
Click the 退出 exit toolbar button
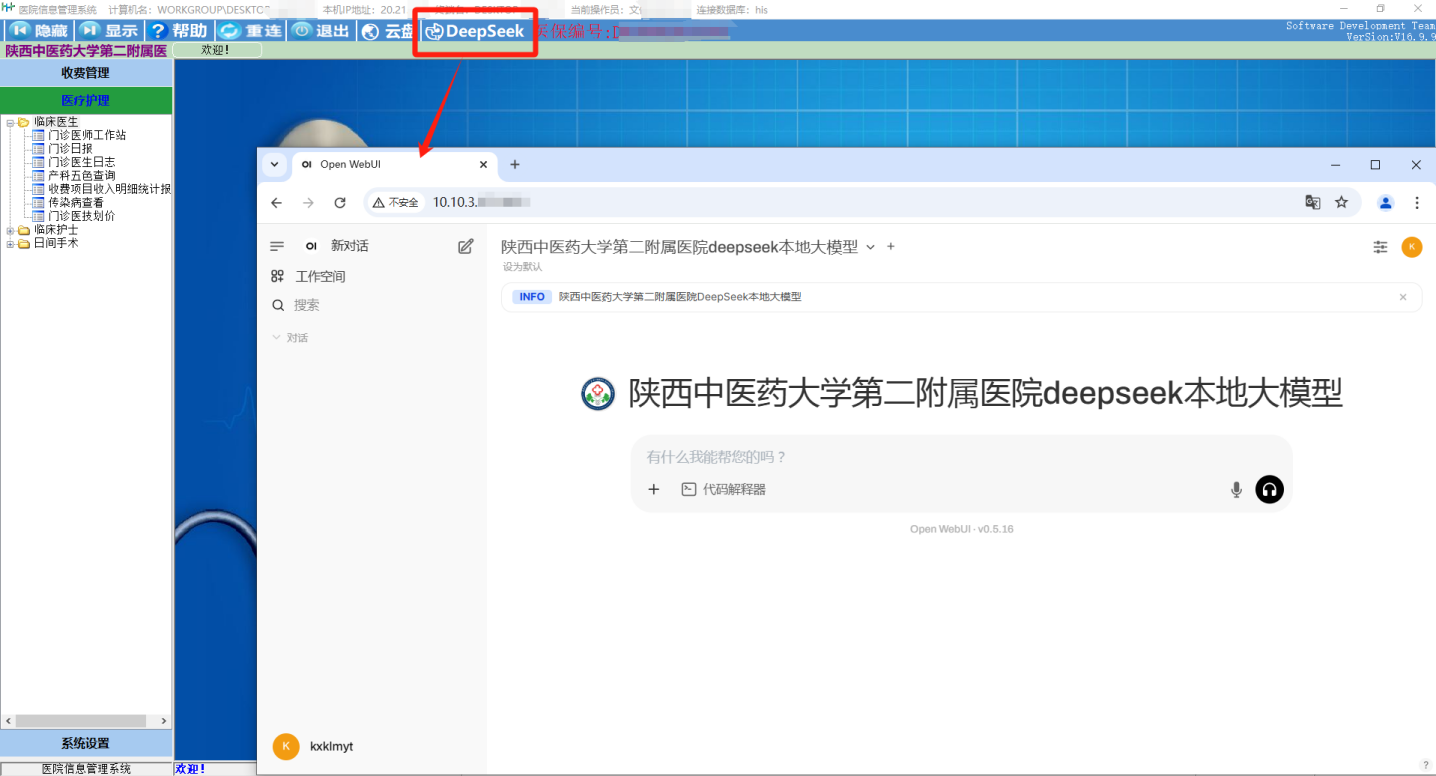[320, 31]
